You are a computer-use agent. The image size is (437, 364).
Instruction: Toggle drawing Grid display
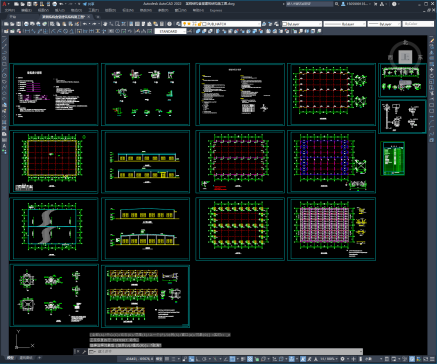(167, 359)
